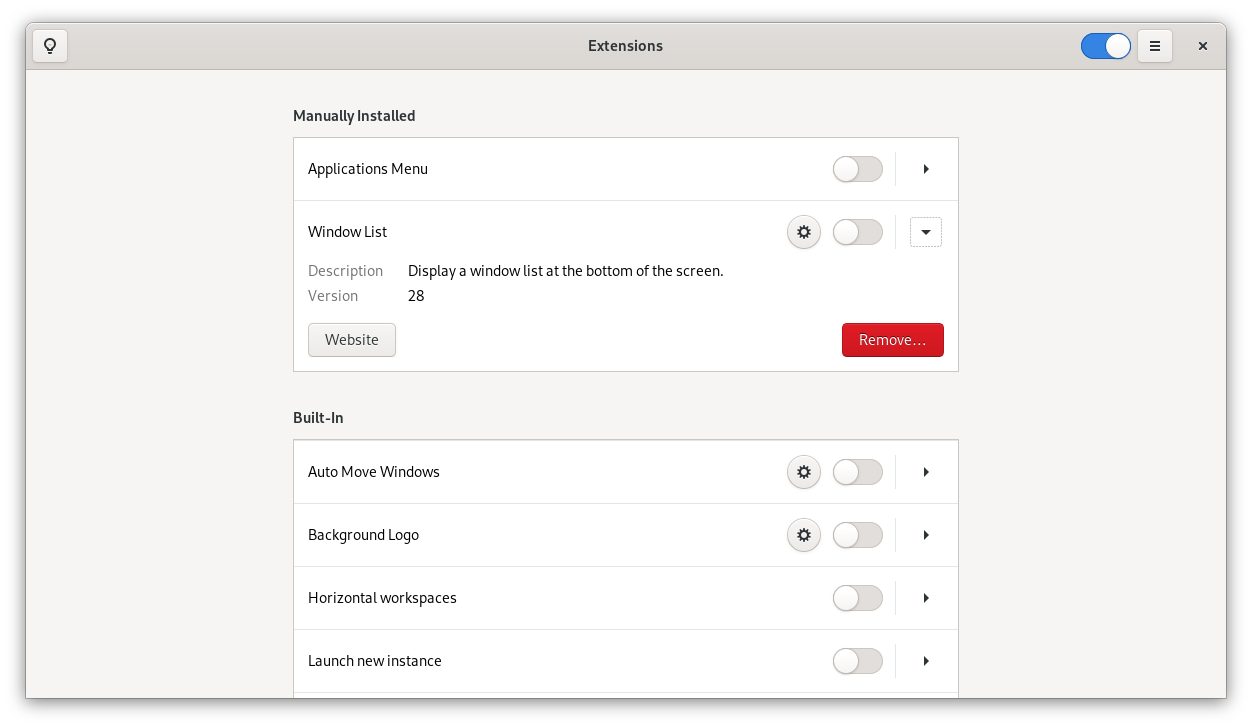The height and width of the screenshot is (727, 1252).
Task: Enable the Background Logo extension
Action: point(858,535)
